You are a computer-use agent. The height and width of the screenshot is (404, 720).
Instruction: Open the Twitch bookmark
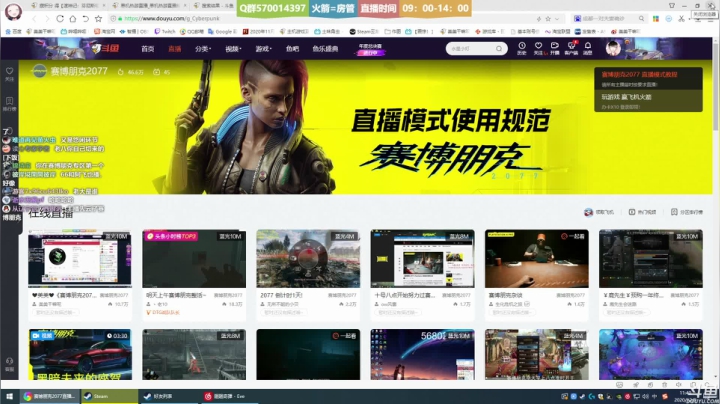[165, 32]
